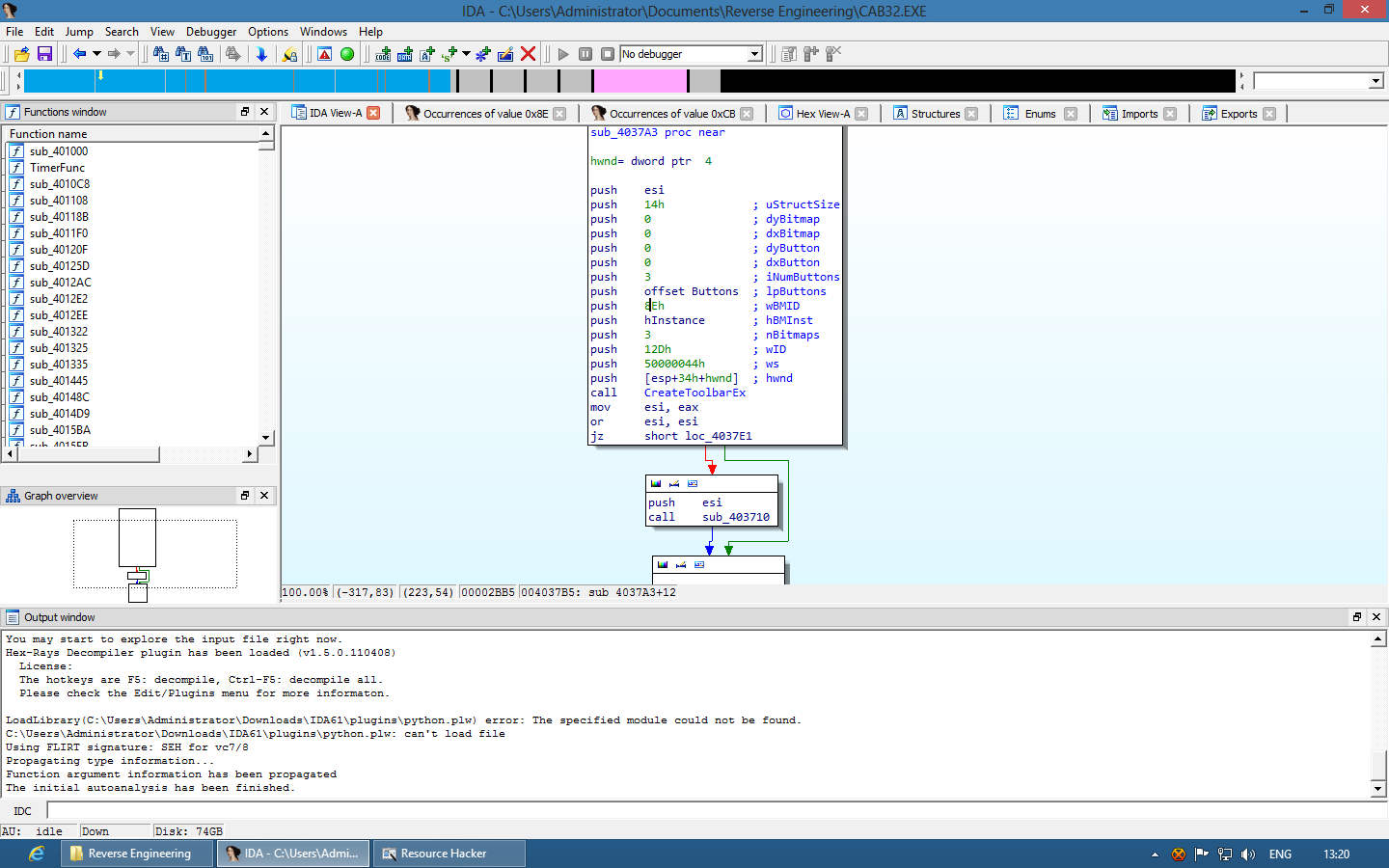Float the Graph overview panel using undock button

tap(245, 496)
